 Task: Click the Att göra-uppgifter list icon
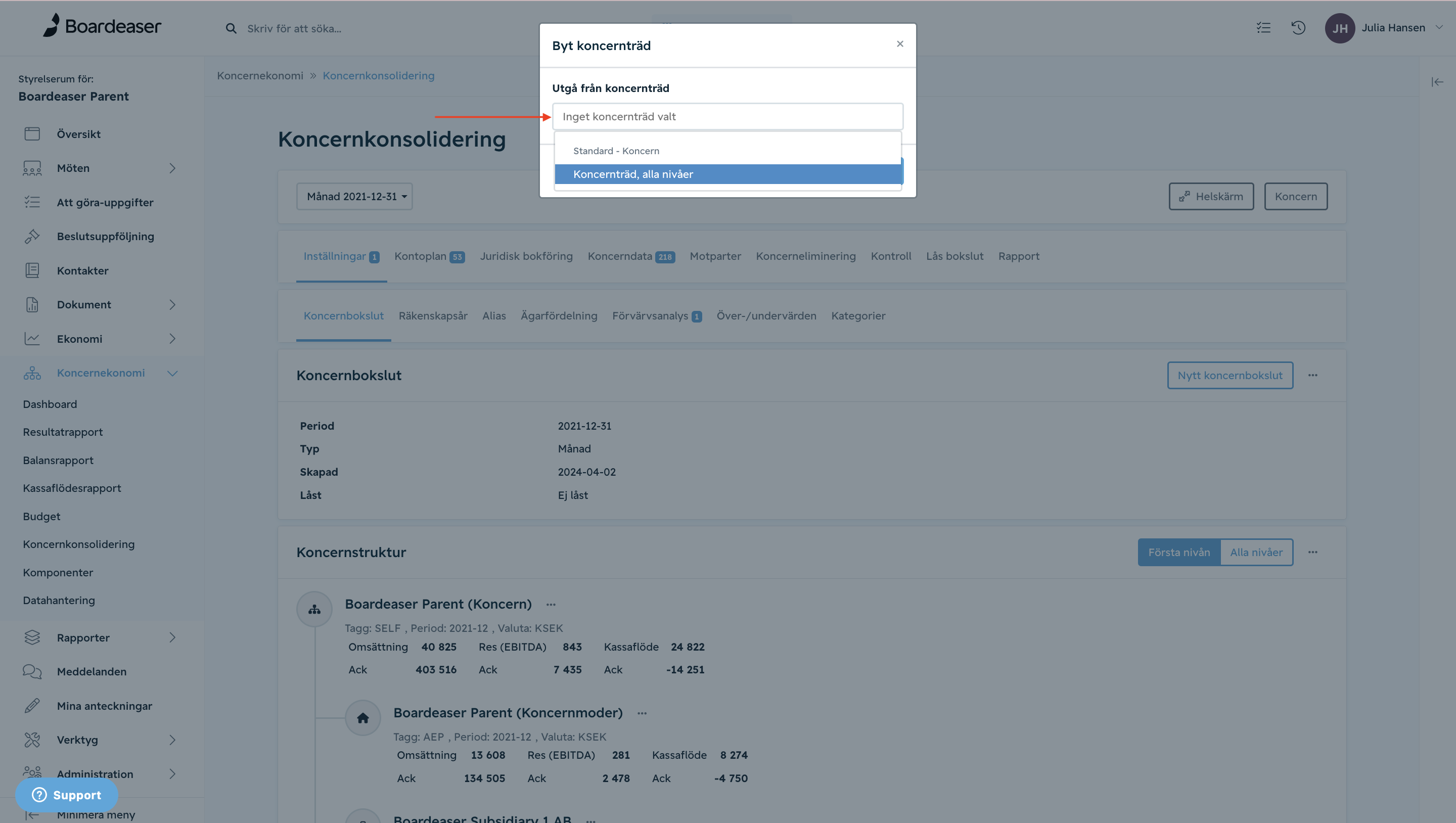(x=32, y=202)
